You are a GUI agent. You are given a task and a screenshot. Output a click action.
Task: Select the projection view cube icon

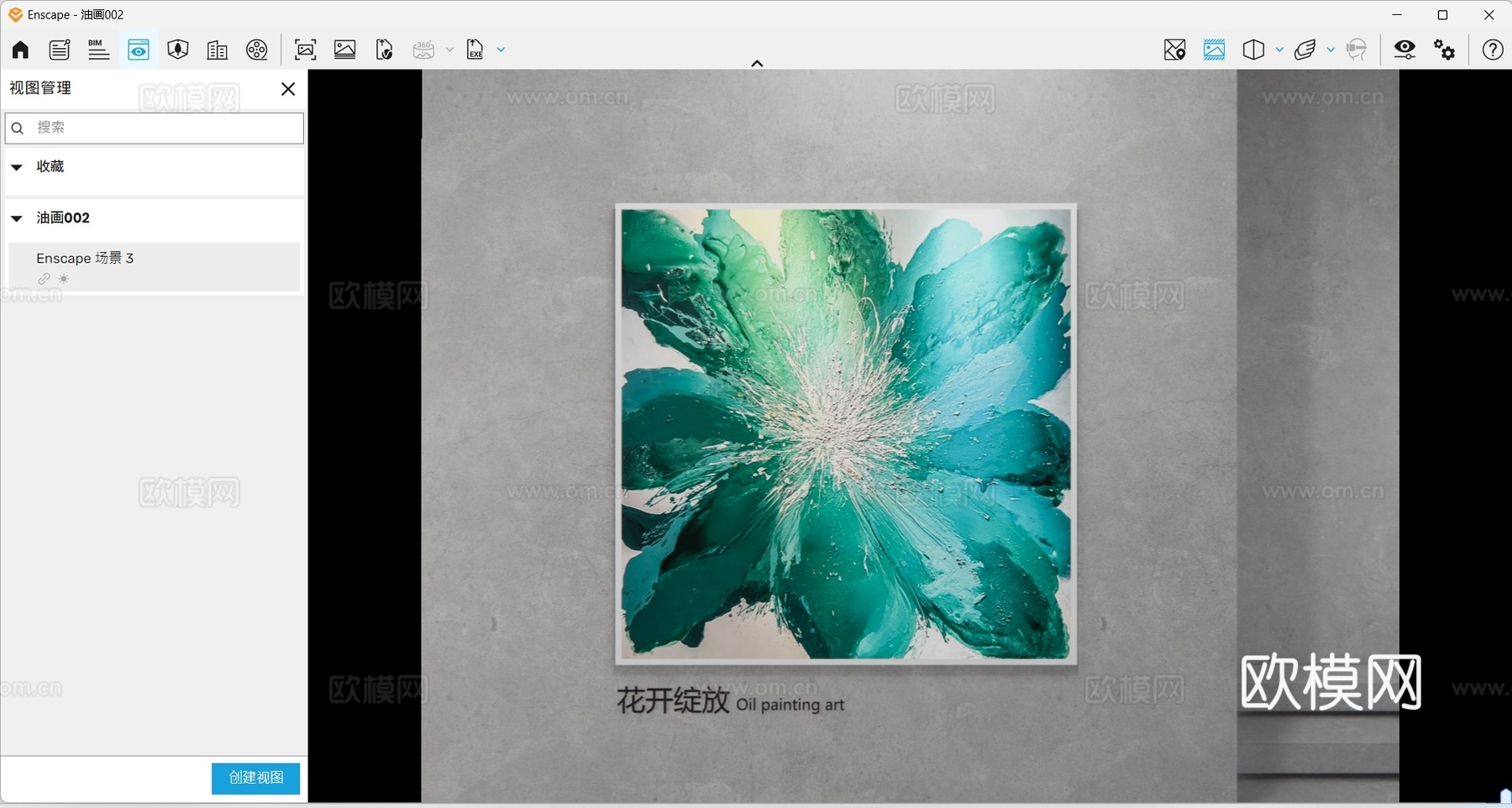tap(1253, 50)
